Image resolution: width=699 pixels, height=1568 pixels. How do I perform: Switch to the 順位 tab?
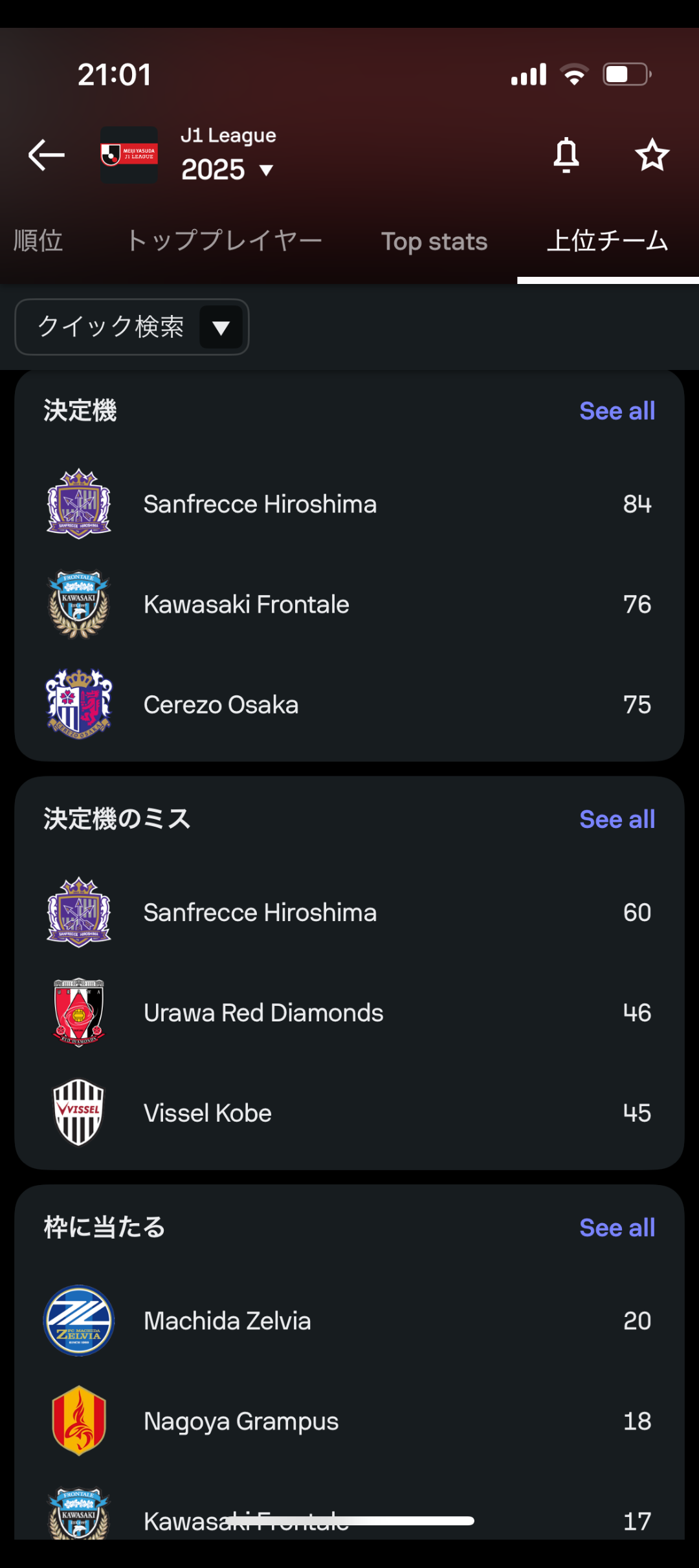point(38,241)
